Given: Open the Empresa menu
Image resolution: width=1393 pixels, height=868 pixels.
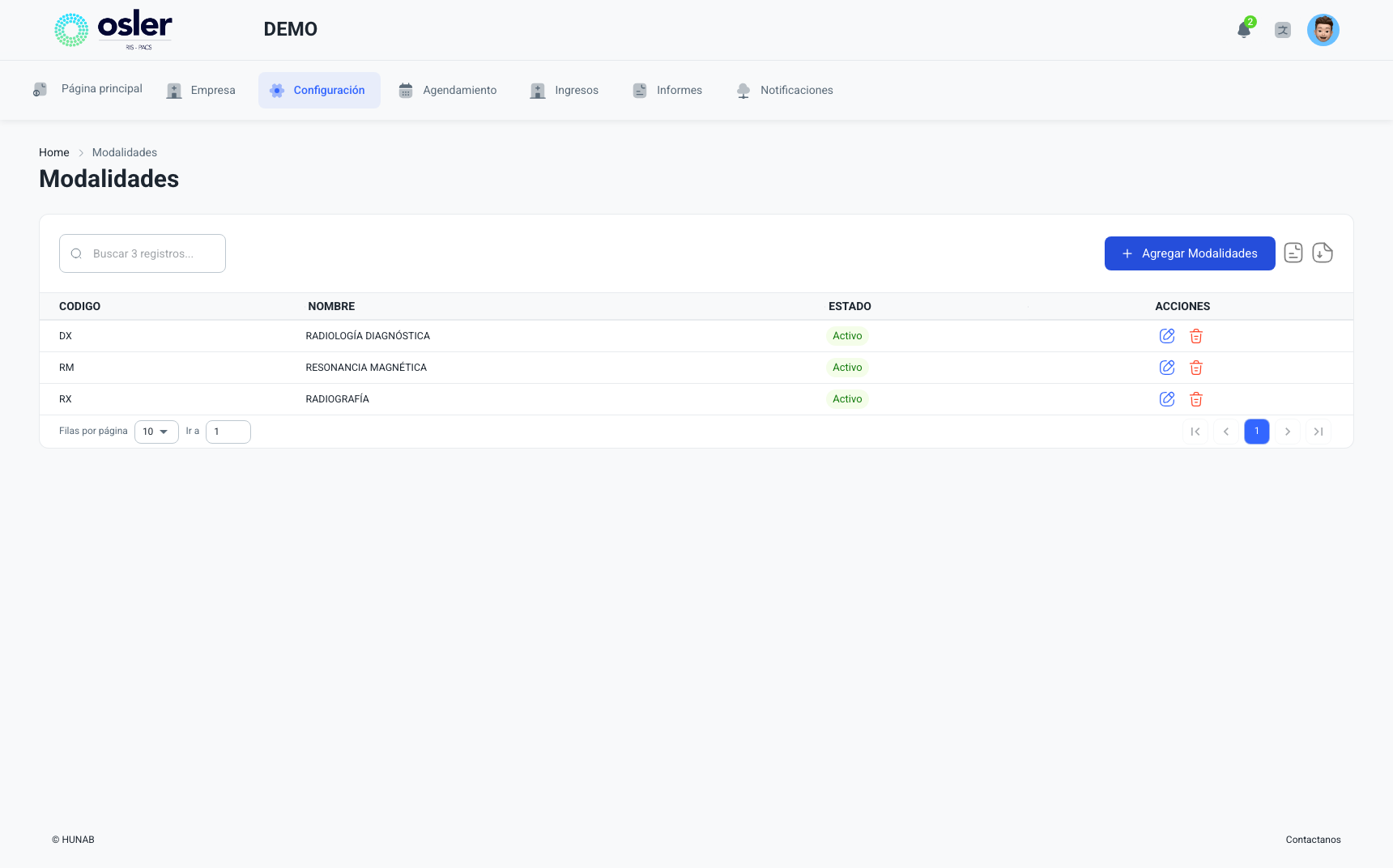Looking at the screenshot, I should pos(201,90).
